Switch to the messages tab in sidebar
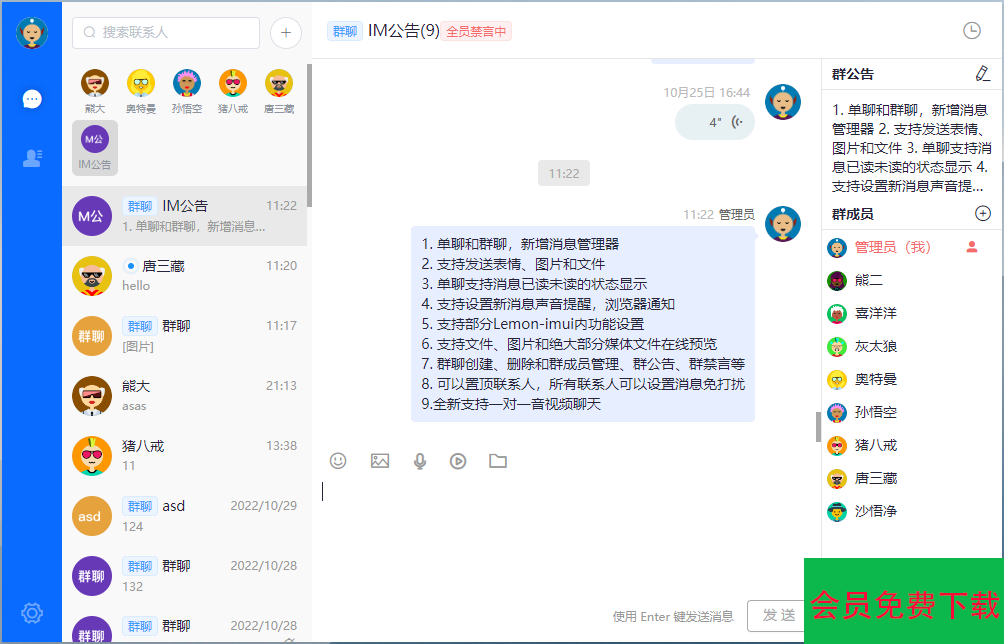This screenshot has height=644, width=1004. (x=32, y=99)
